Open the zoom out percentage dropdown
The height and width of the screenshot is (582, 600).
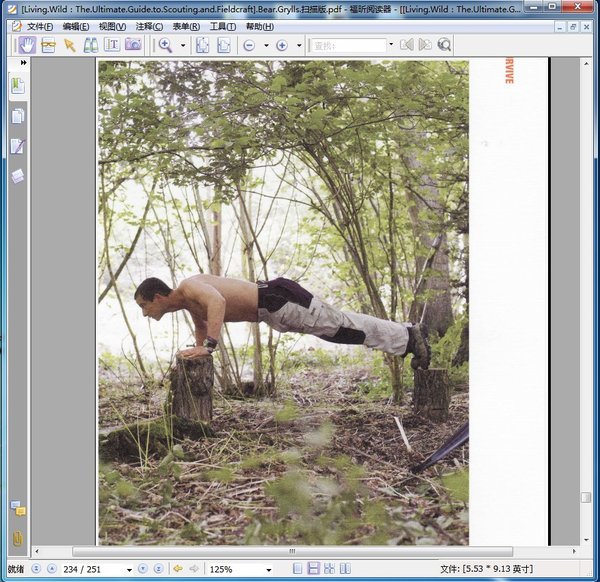click(x=266, y=46)
